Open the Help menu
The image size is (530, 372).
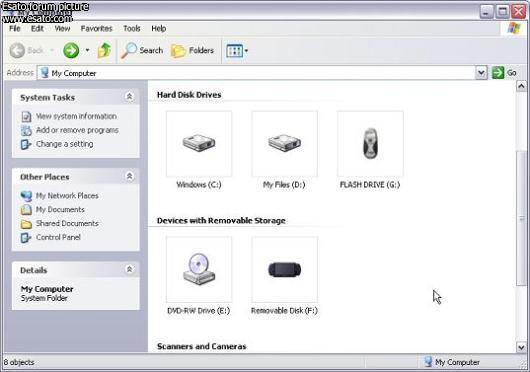click(x=159, y=28)
